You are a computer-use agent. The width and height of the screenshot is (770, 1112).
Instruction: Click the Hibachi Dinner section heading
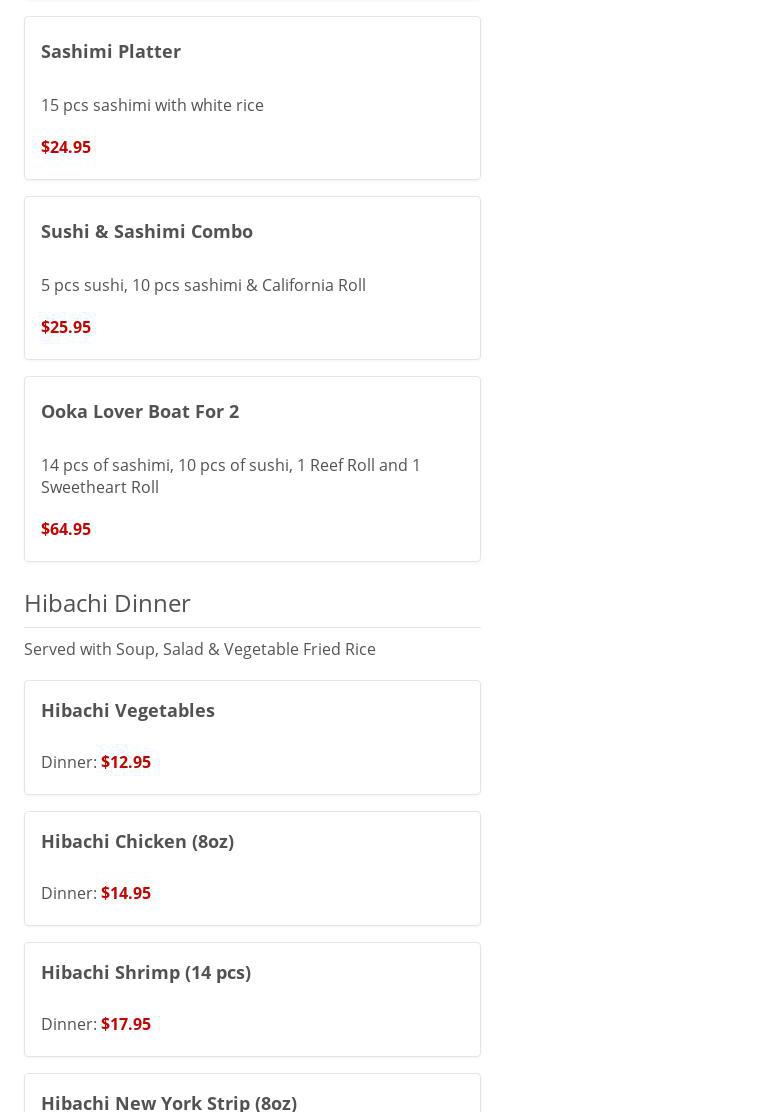[x=107, y=603]
